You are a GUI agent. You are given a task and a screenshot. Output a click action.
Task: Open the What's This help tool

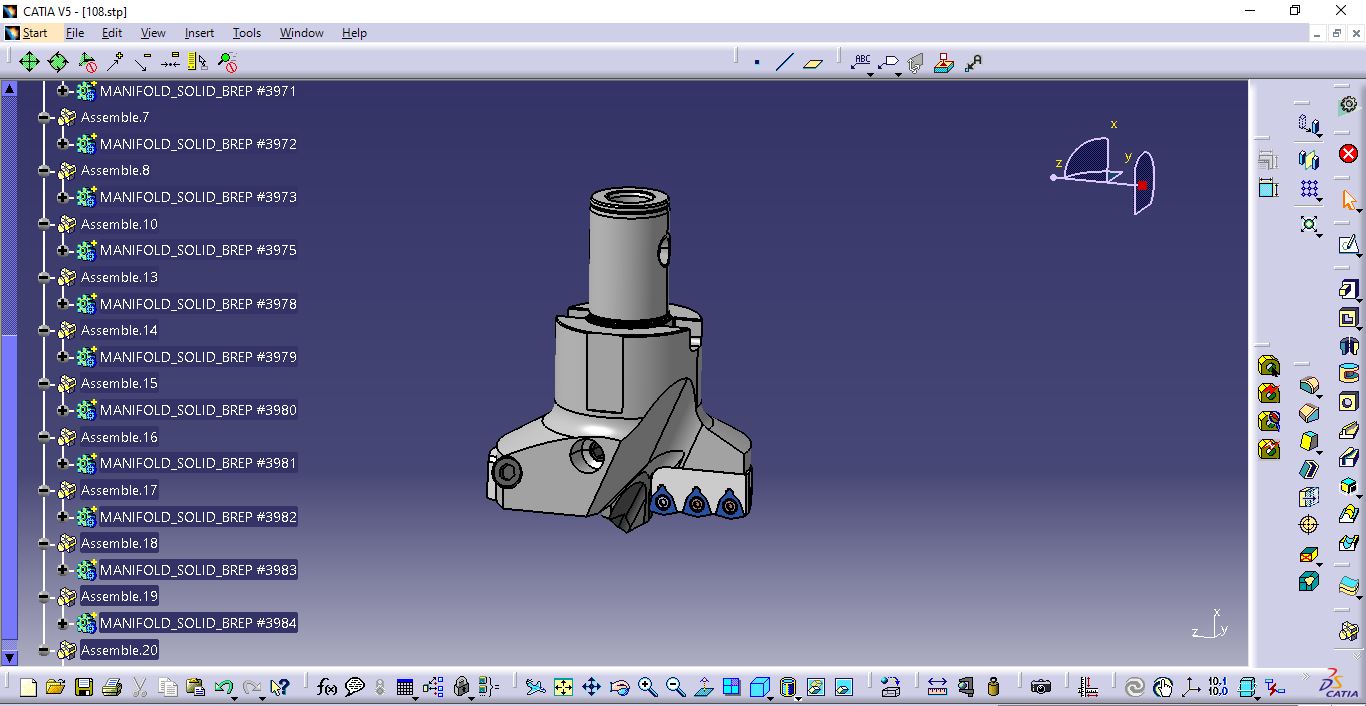(280, 687)
